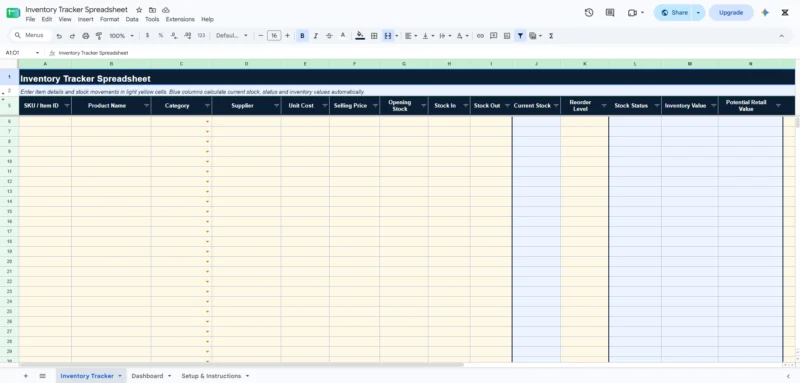Open the Supplier column filter button

click(x=276, y=106)
